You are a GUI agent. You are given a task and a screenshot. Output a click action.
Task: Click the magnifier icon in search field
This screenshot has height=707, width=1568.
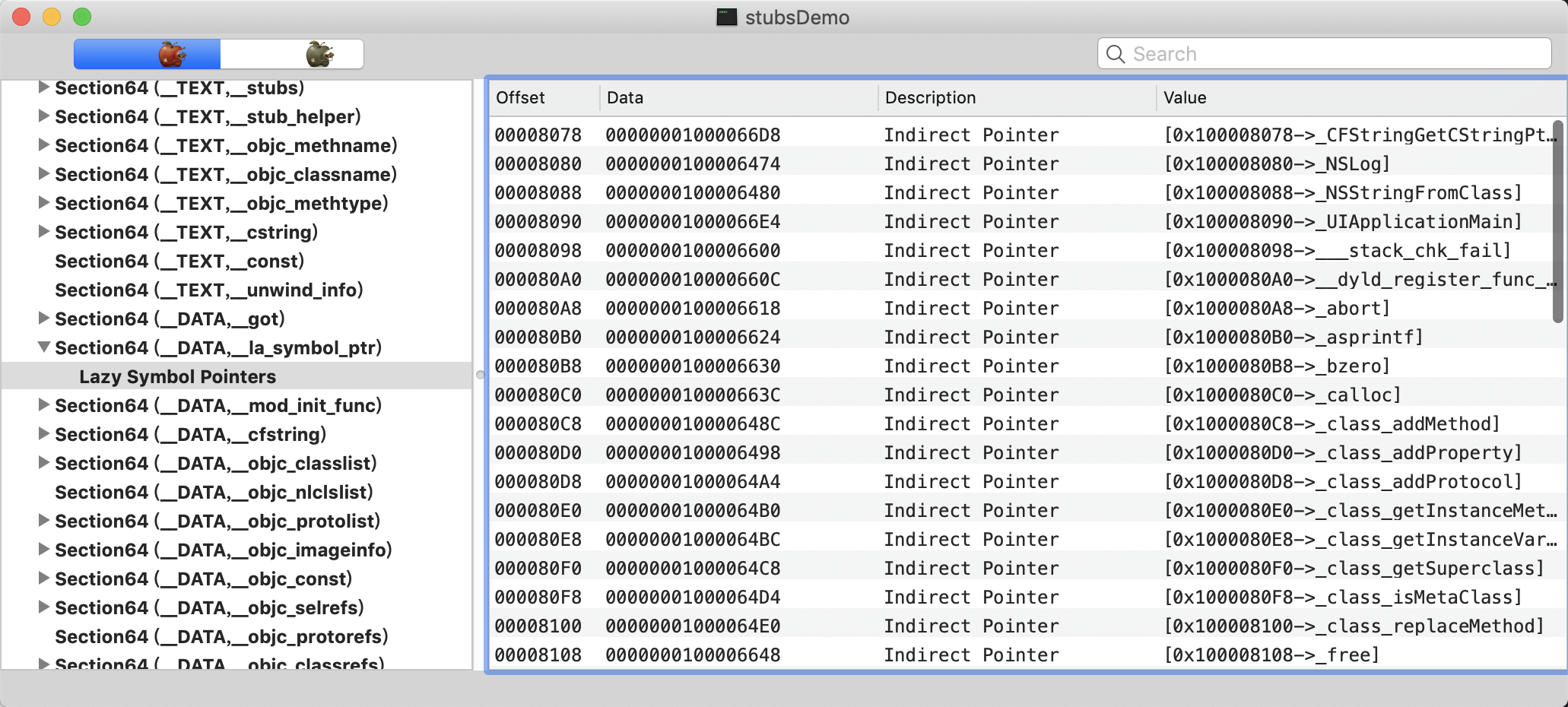click(1116, 54)
